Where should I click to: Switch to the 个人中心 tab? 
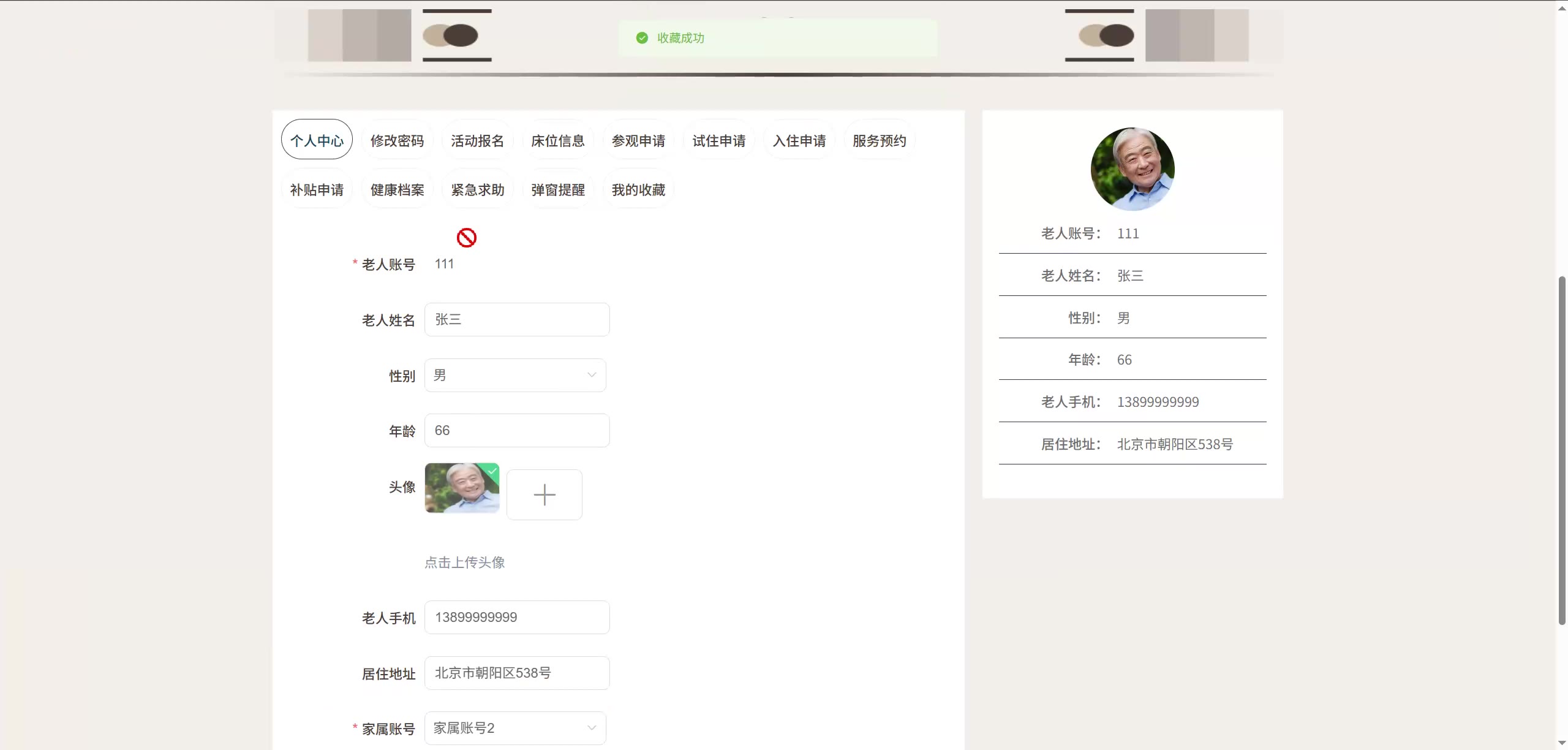point(317,140)
